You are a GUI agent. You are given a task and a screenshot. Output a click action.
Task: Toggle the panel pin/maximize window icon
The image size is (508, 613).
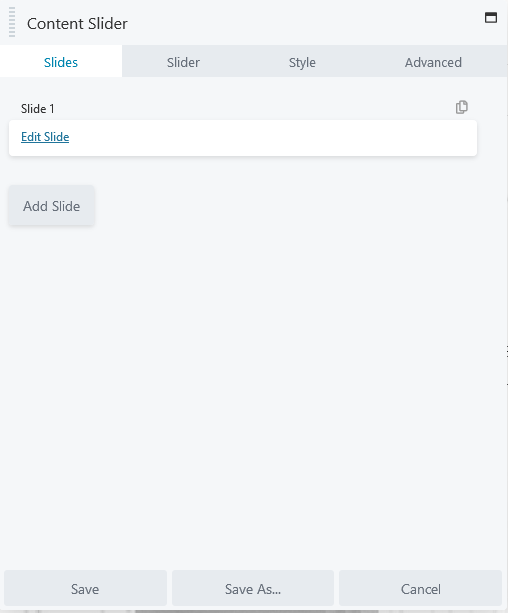pos(491,18)
